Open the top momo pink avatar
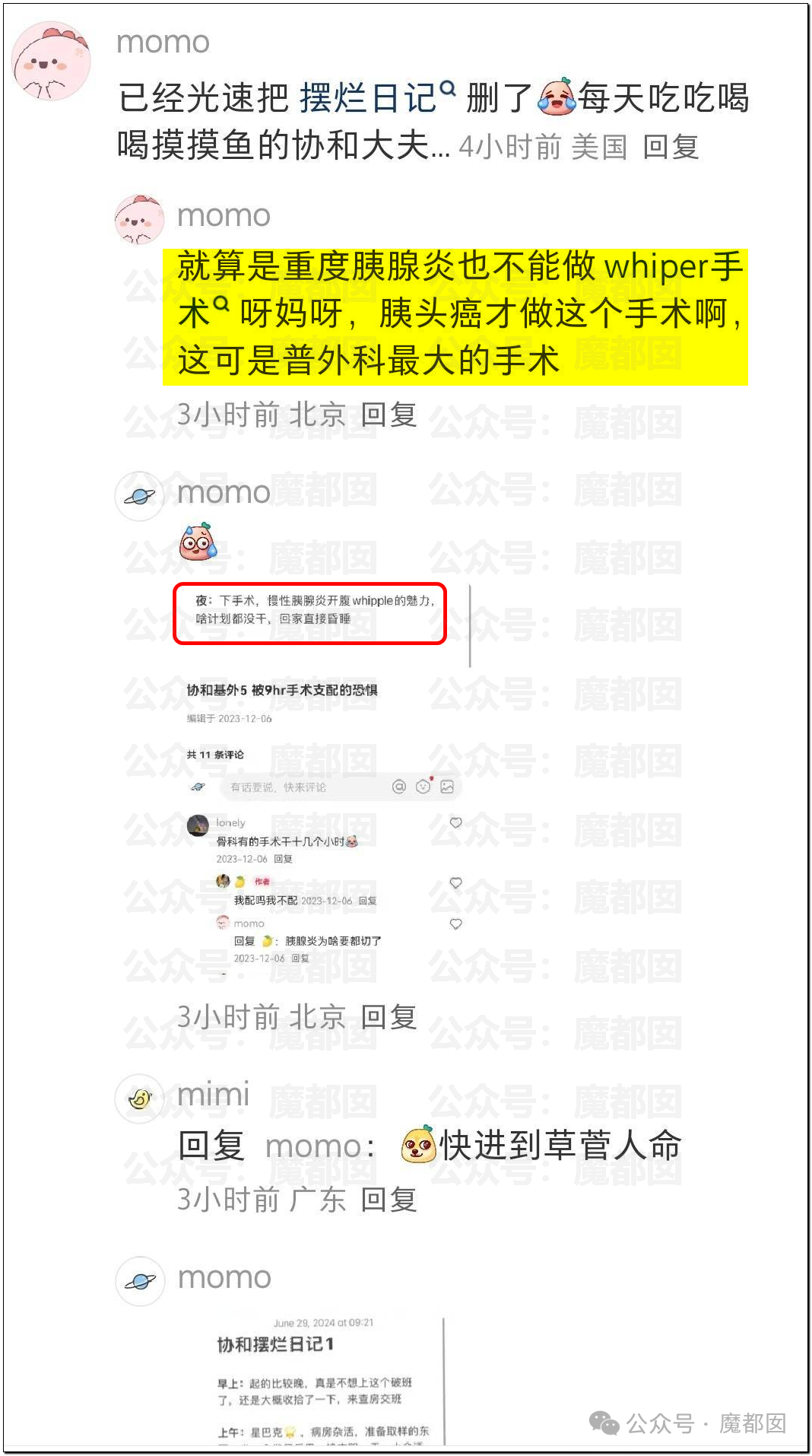 coord(51,61)
